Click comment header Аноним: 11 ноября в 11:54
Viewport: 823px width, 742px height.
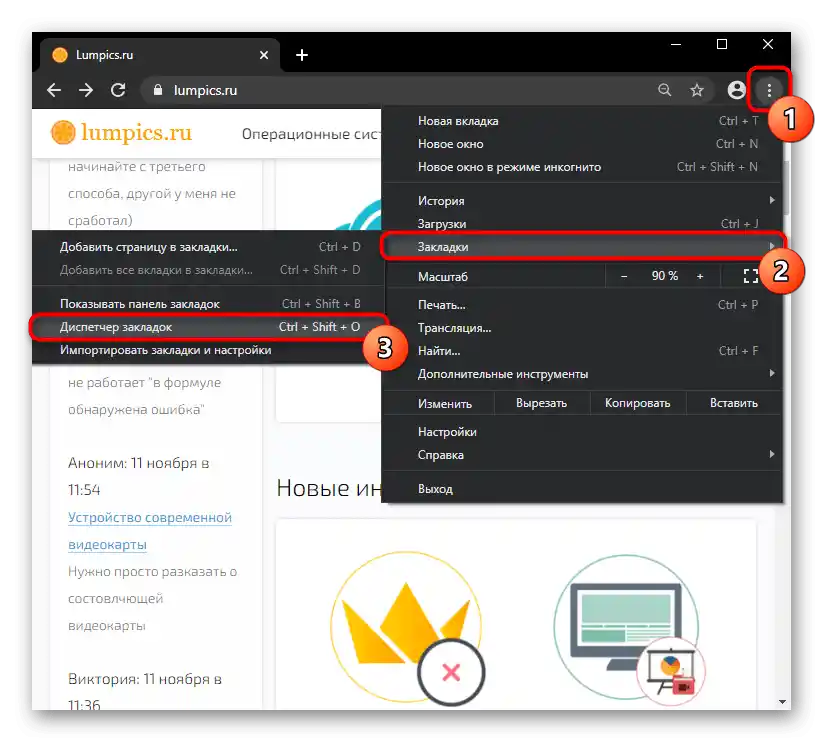pos(139,476)
